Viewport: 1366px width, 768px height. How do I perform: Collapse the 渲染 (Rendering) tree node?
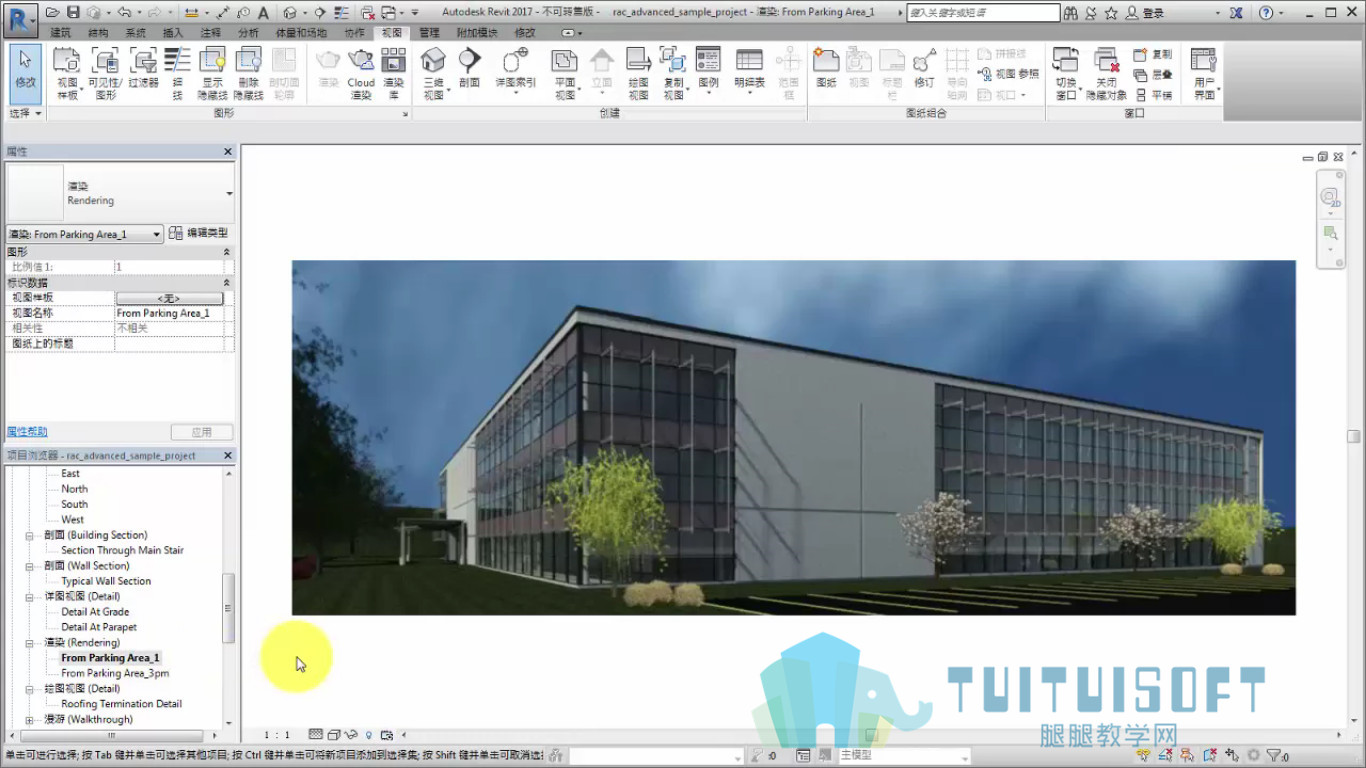30,643
